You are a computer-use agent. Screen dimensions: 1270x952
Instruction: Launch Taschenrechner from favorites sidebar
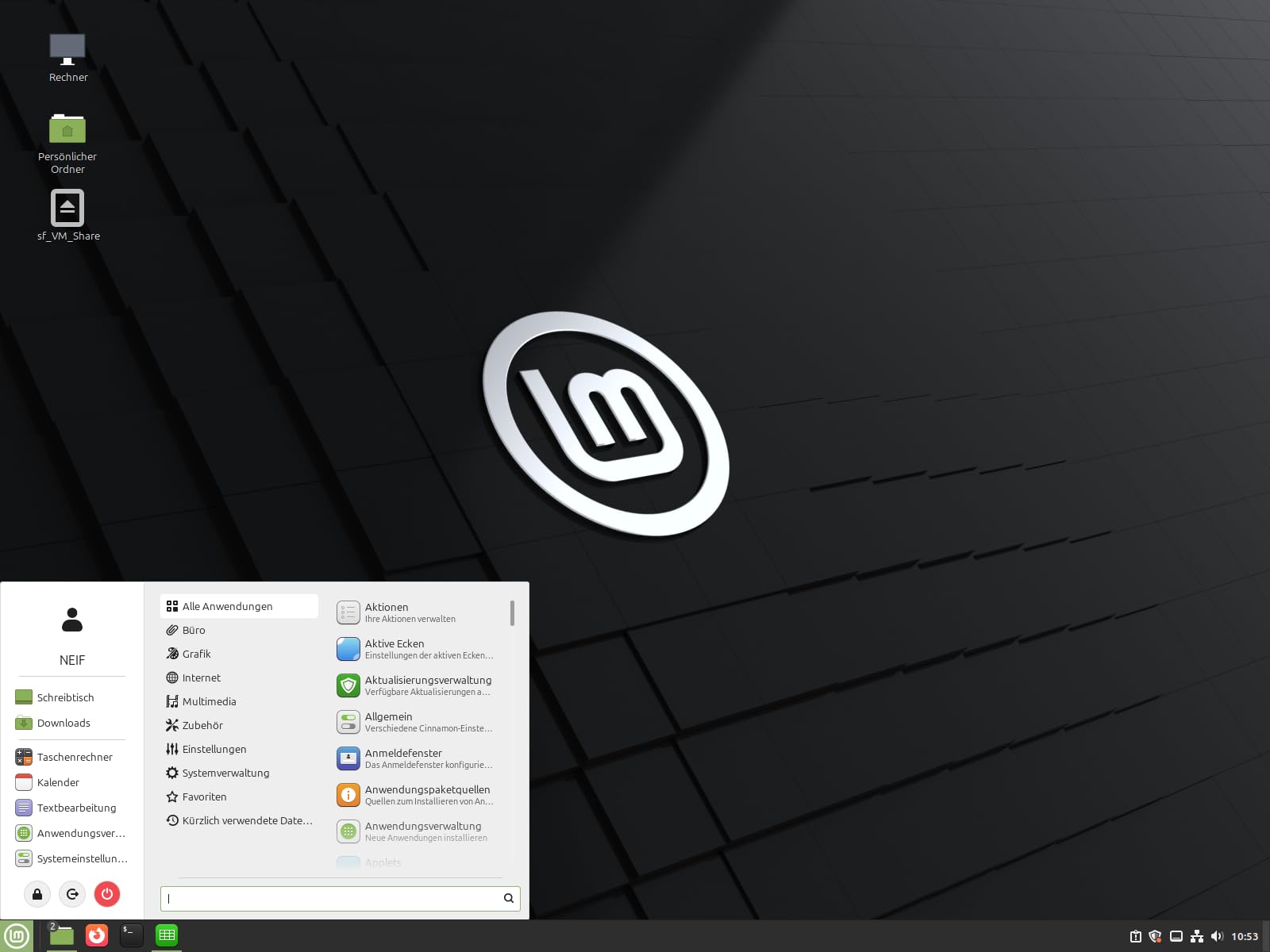click(71, 757)
